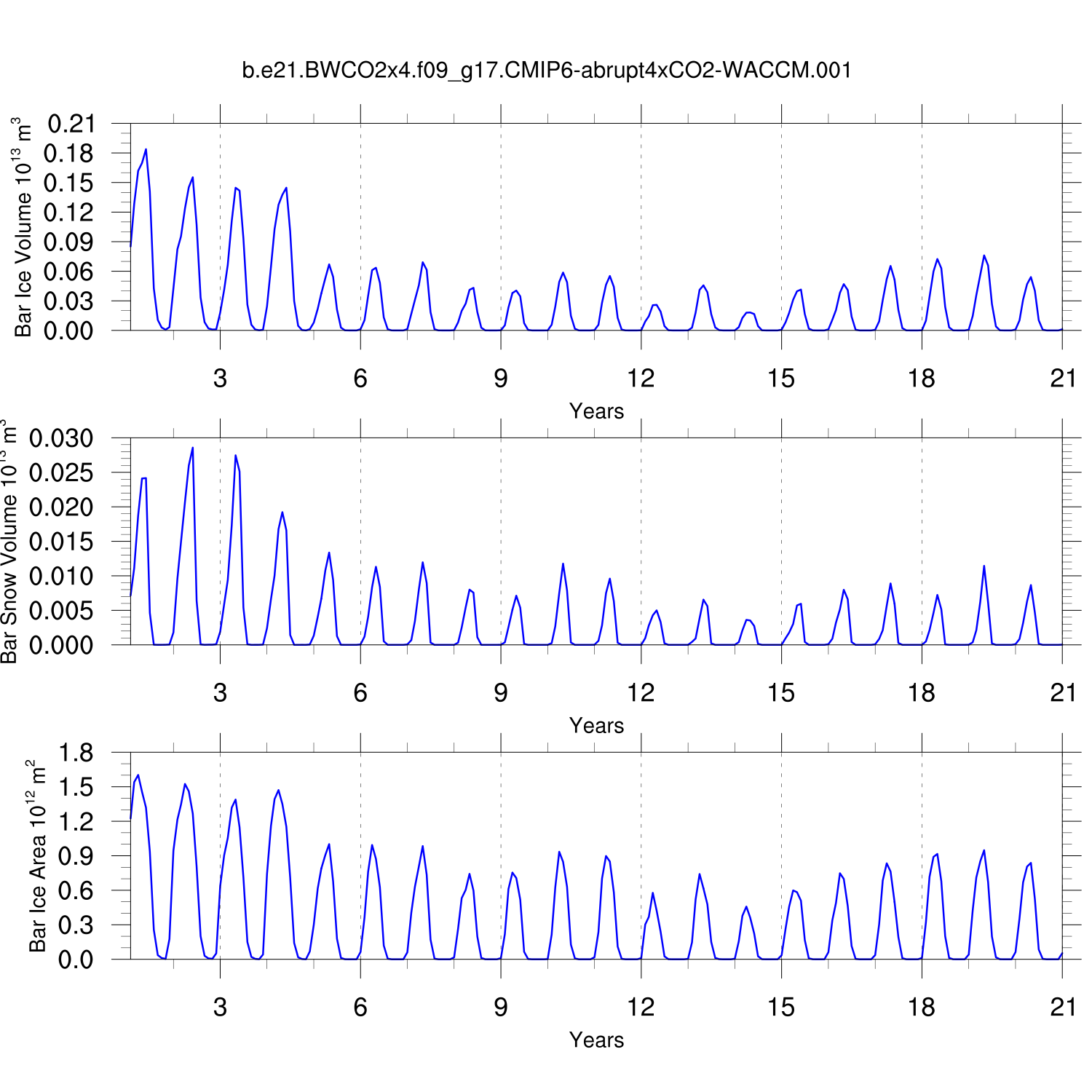
Task: Click the Years label under ice volume plot
Action: pyautogui.click(x=596, y=411)
